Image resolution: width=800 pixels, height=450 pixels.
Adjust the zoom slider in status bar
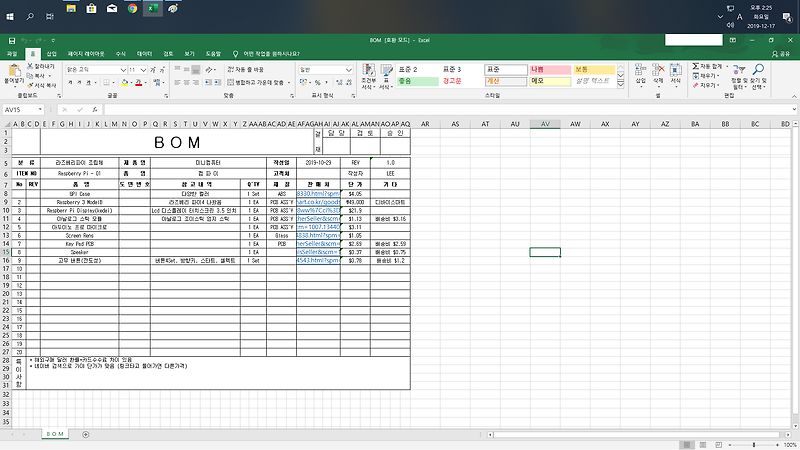coord(754,445)
